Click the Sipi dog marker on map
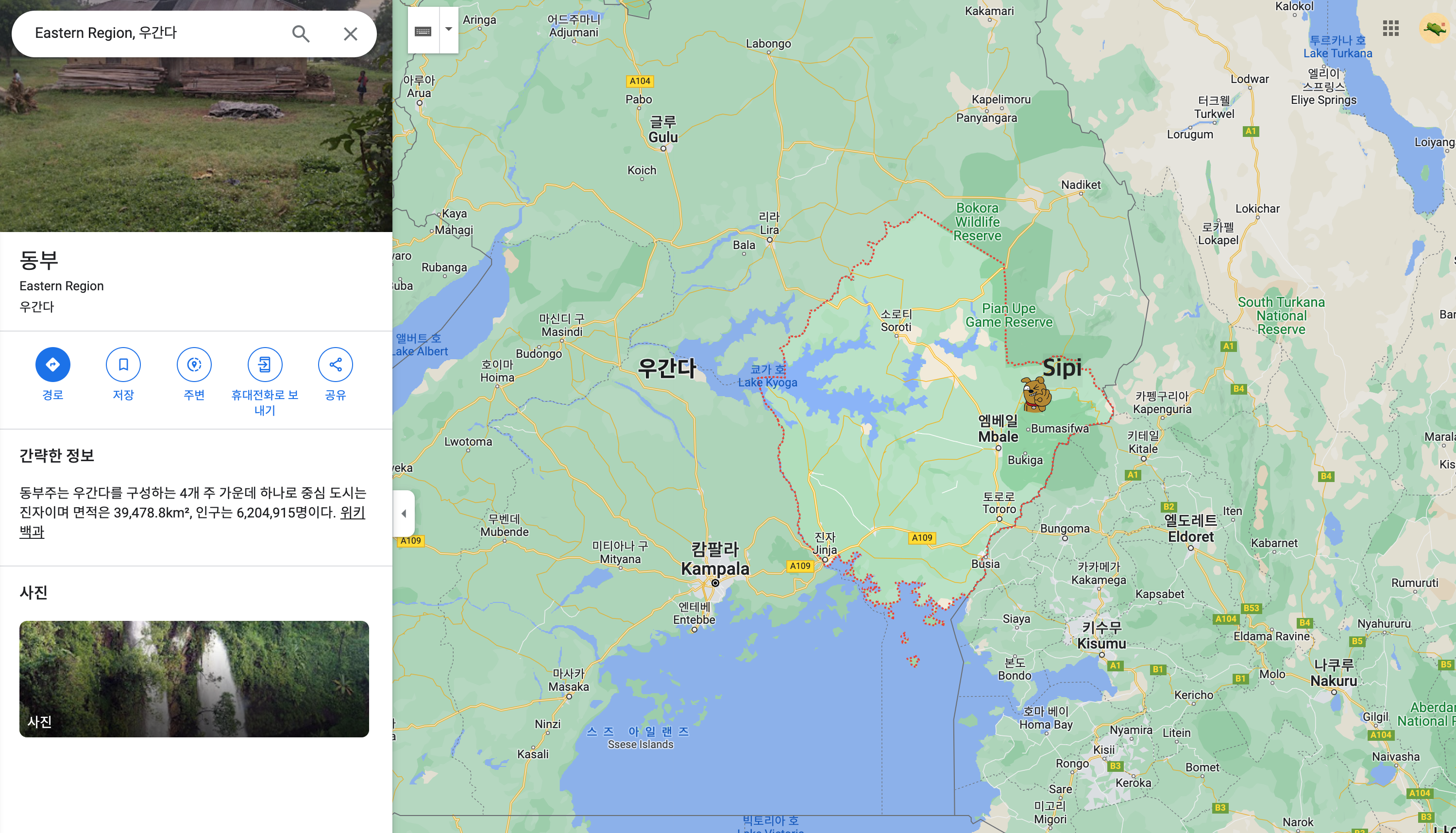This screenshot has height=833, width=1456. pos(1036,395)
